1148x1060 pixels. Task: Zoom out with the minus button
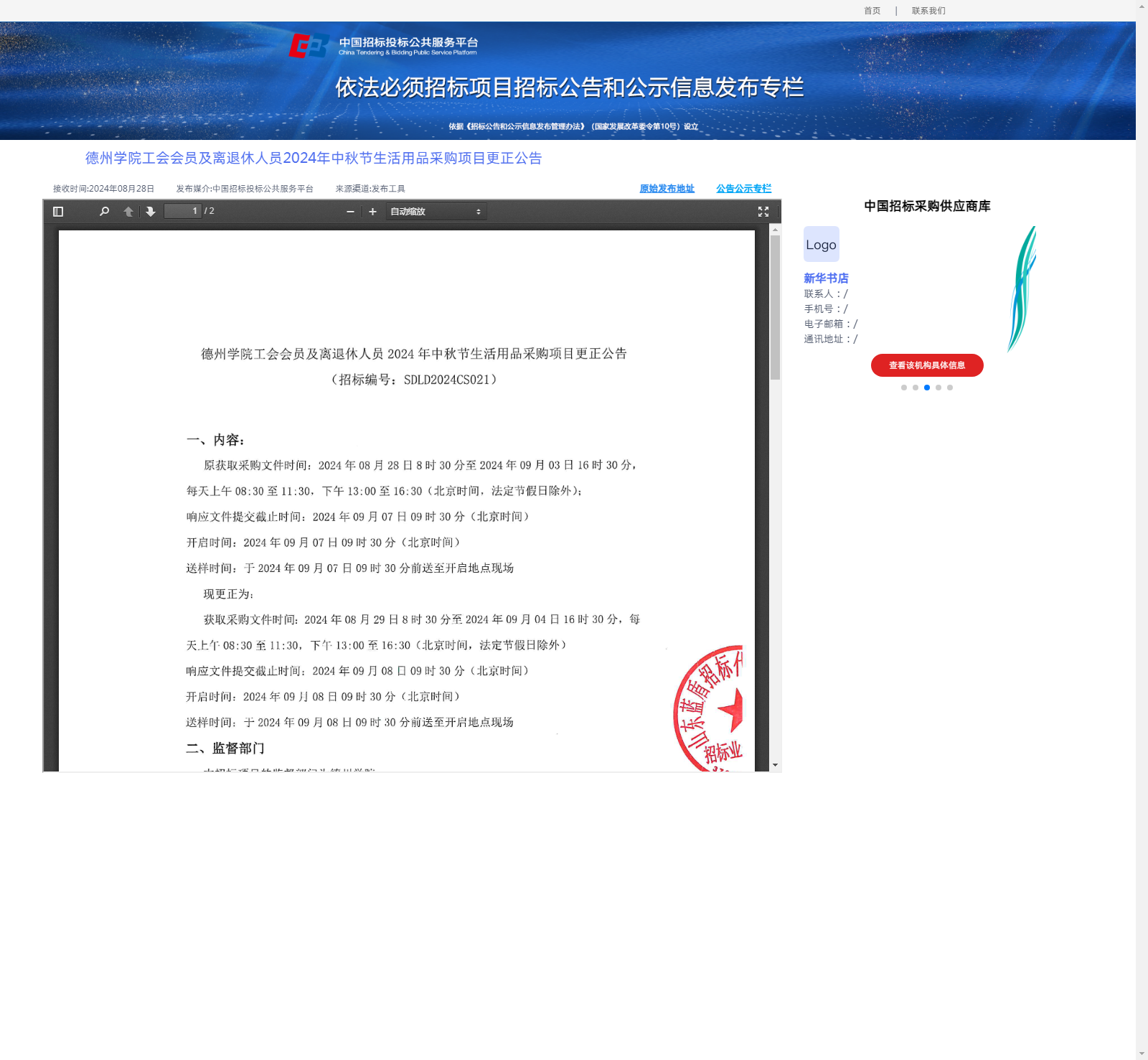350,212
